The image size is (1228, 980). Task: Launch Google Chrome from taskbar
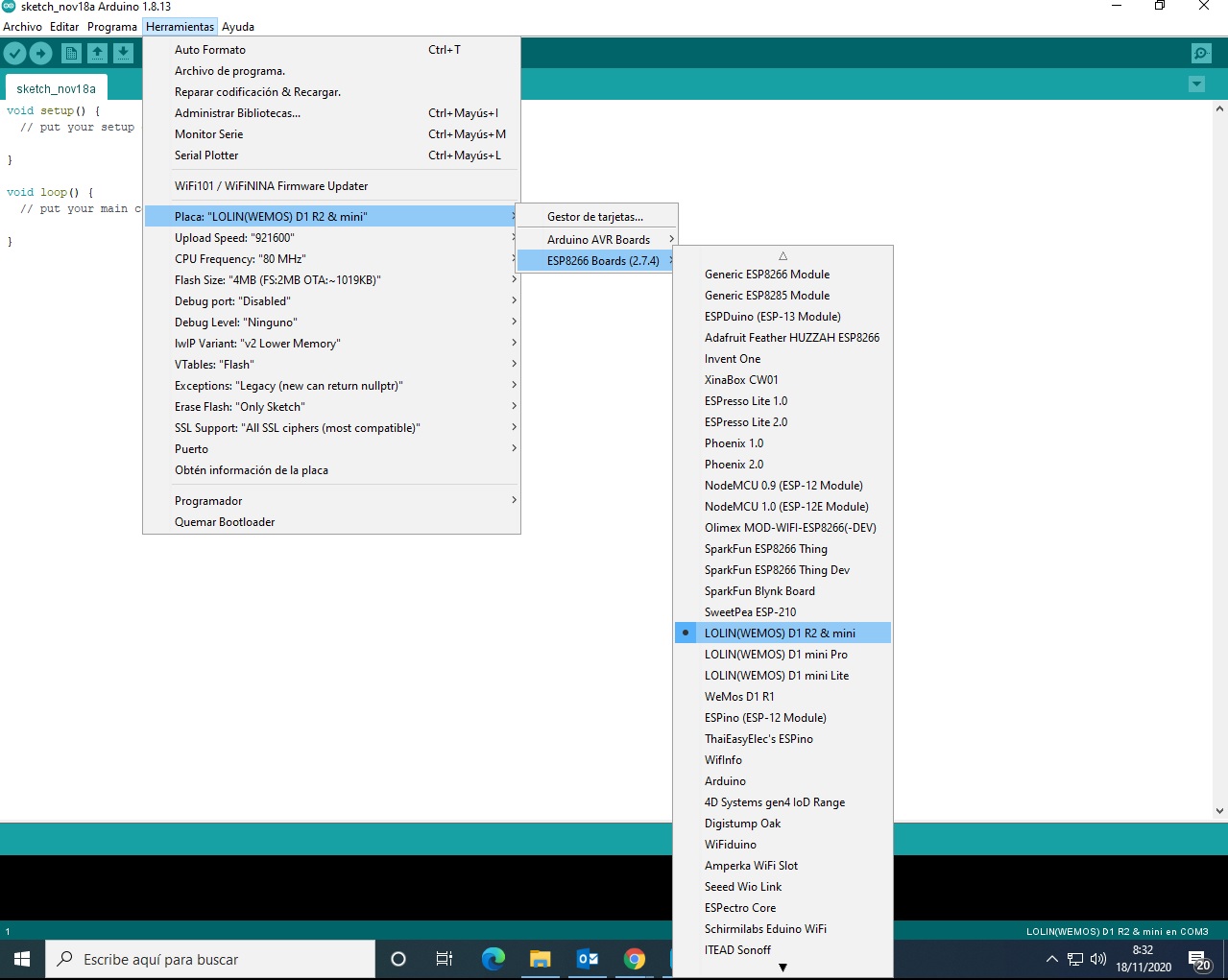tap(635, 959)
